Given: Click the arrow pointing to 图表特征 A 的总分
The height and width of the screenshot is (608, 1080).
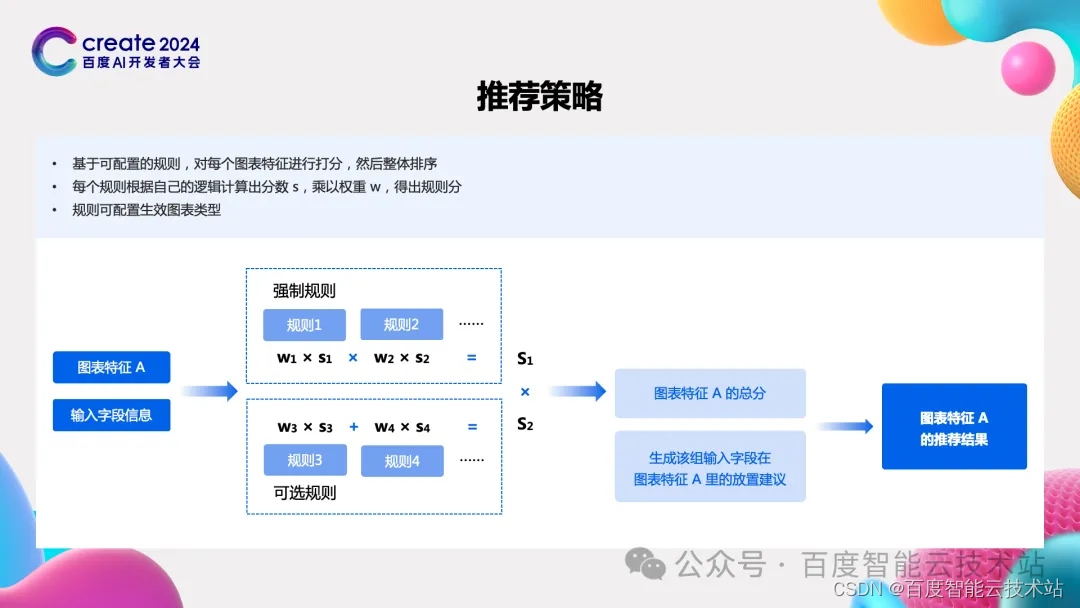Looking at the screenshot, I should tap(577, 391).
